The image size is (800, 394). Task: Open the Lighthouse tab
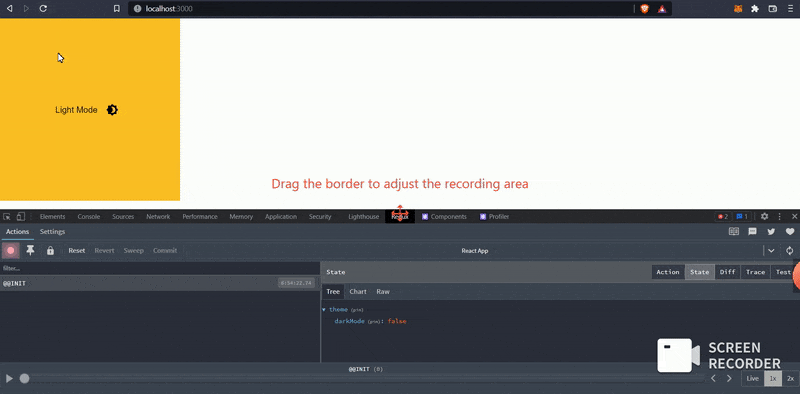point(364,216)
